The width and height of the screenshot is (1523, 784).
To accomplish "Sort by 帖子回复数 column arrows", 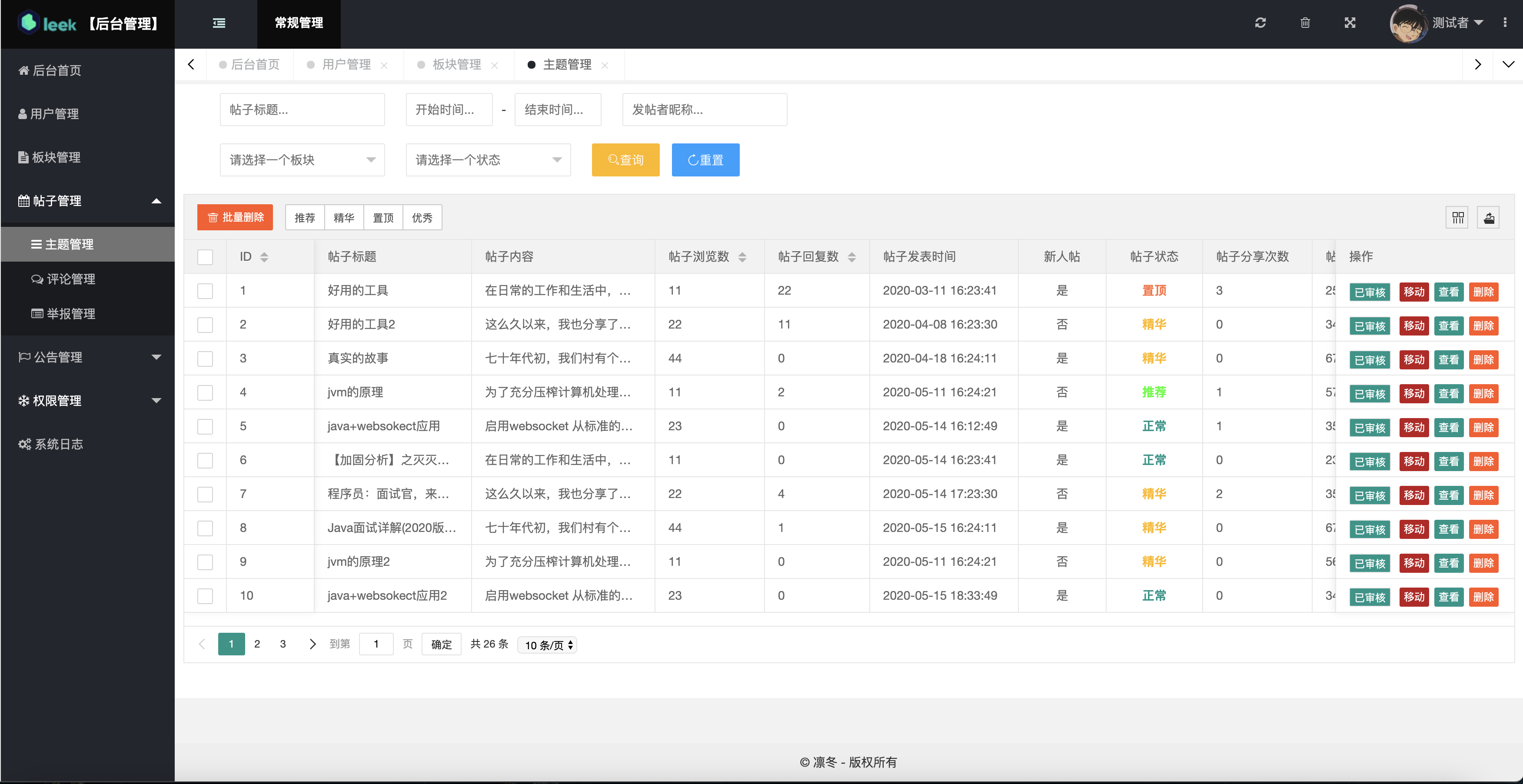I will 851,257.
